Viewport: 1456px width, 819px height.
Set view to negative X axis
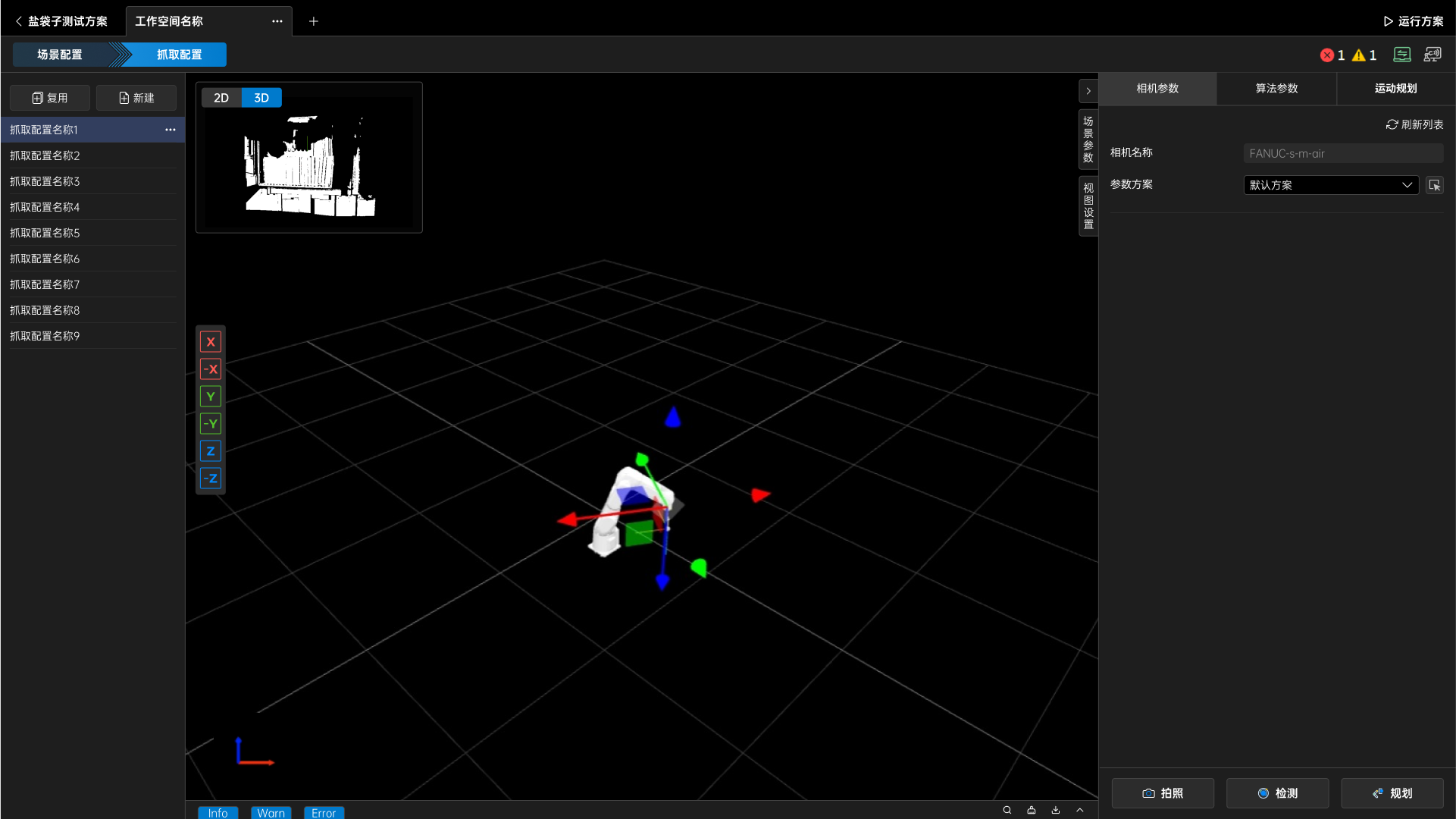click(x=211, y=369)
